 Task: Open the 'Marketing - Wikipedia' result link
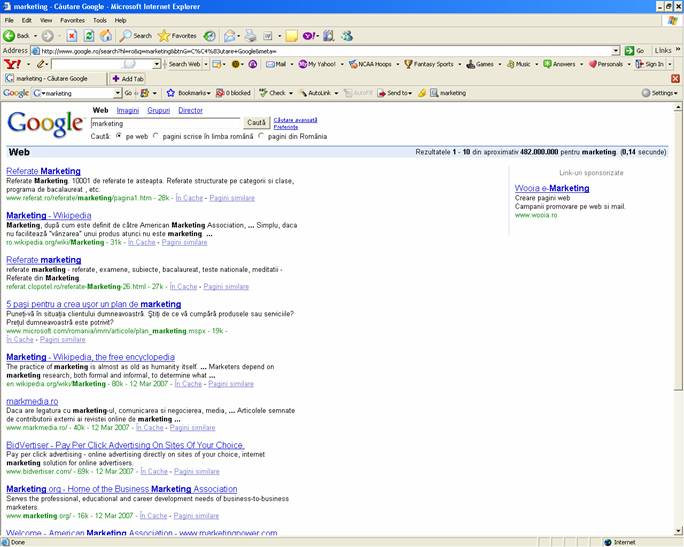pos(48,215)
